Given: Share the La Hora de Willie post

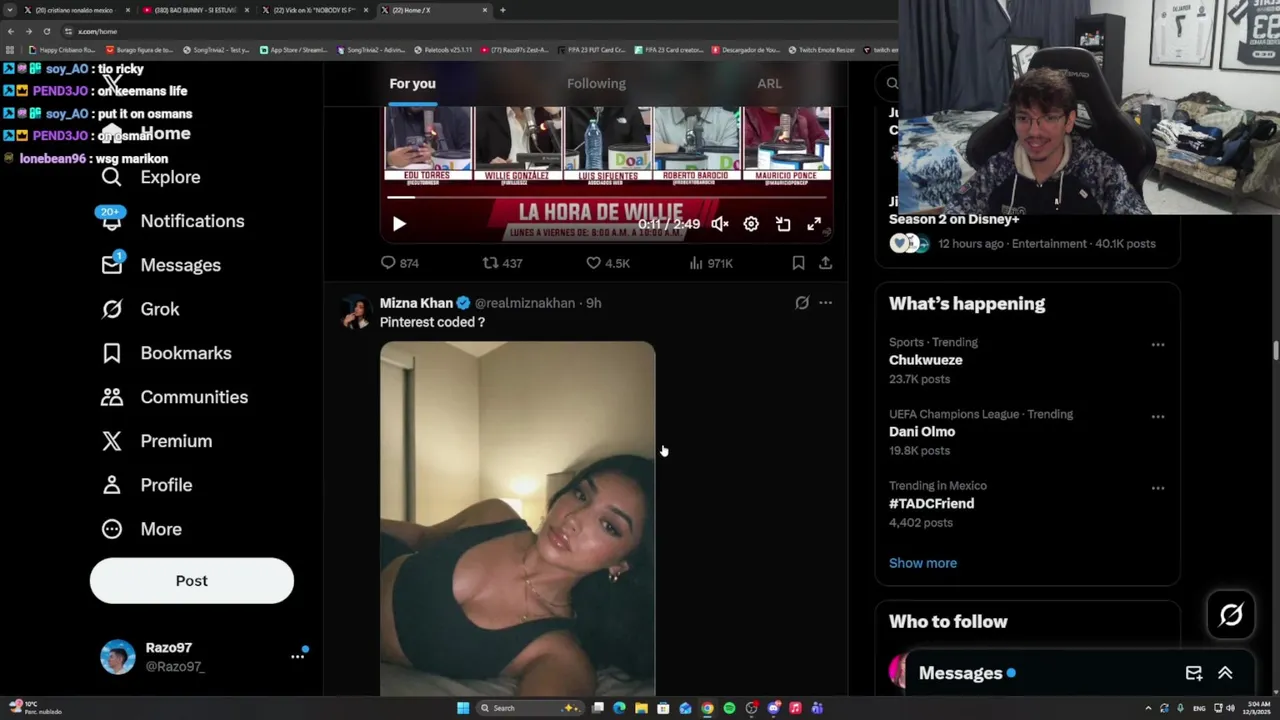Looking at the screenshot, I should pos(825,263).
